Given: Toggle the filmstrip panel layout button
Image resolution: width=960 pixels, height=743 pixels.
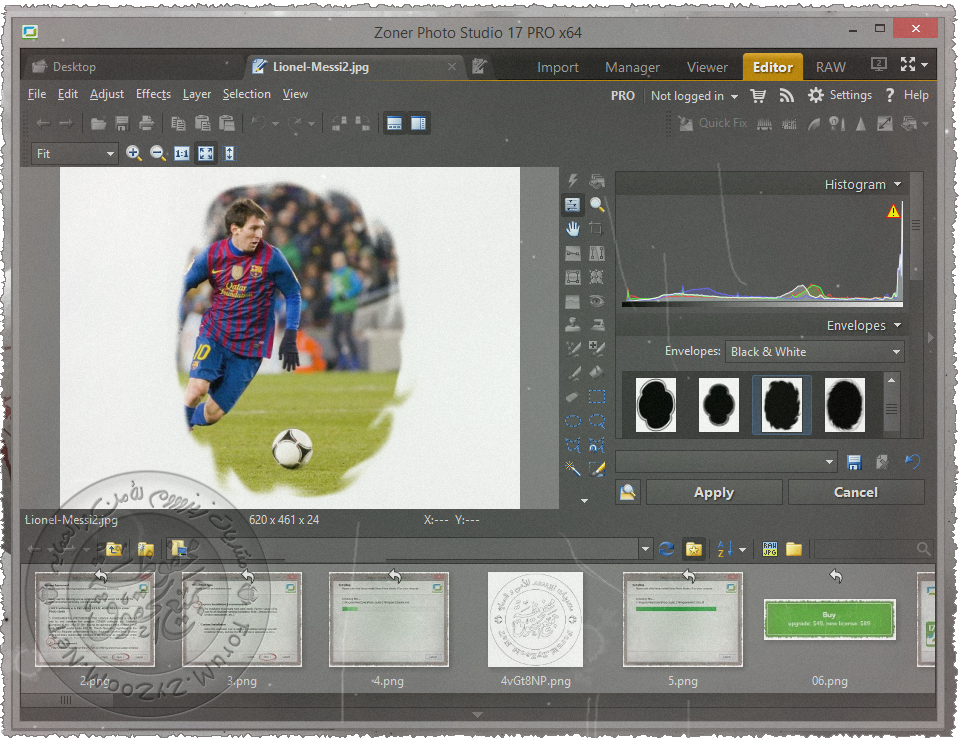Looking at the screenshot, I should 394,124.
